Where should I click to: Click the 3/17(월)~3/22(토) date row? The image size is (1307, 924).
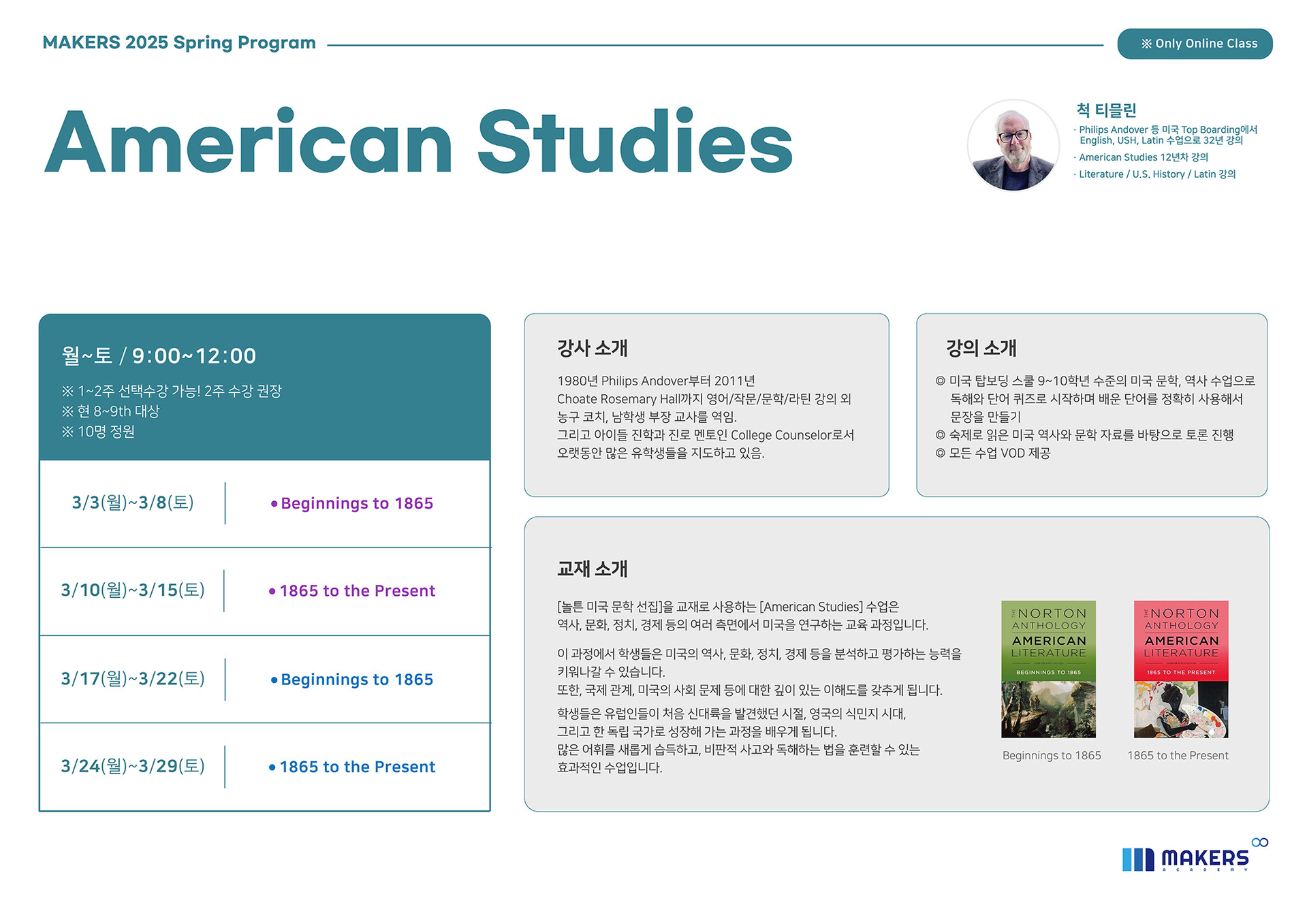tap(133, 678)
